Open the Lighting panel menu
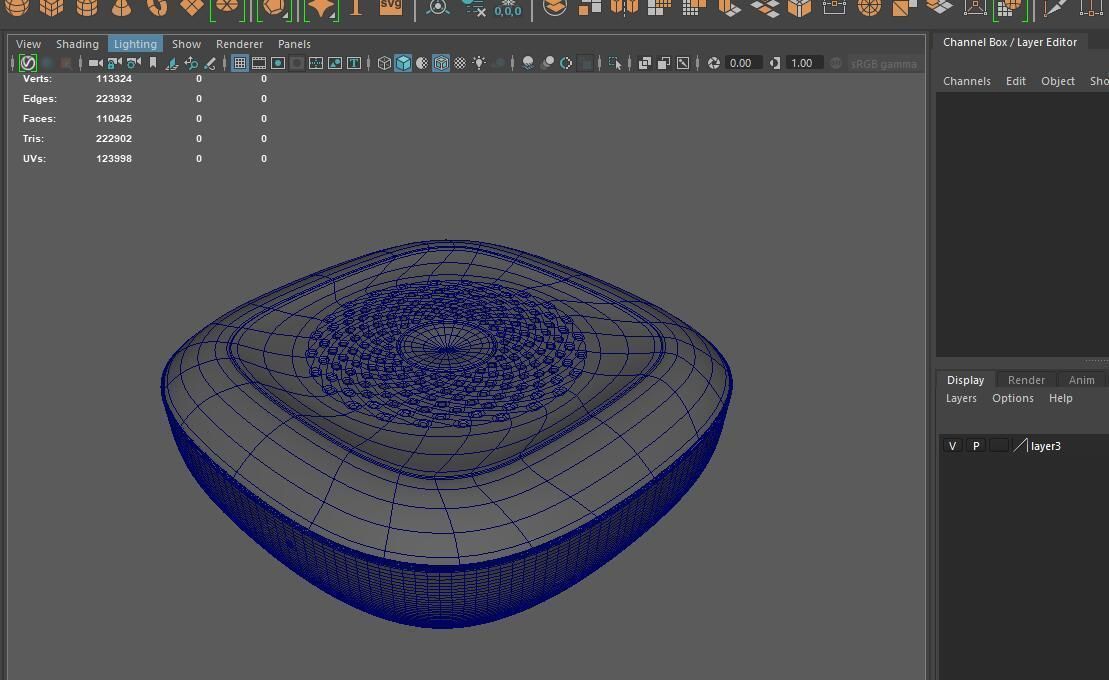This screenshot has height=680, width=1109. tap(135, 44)
